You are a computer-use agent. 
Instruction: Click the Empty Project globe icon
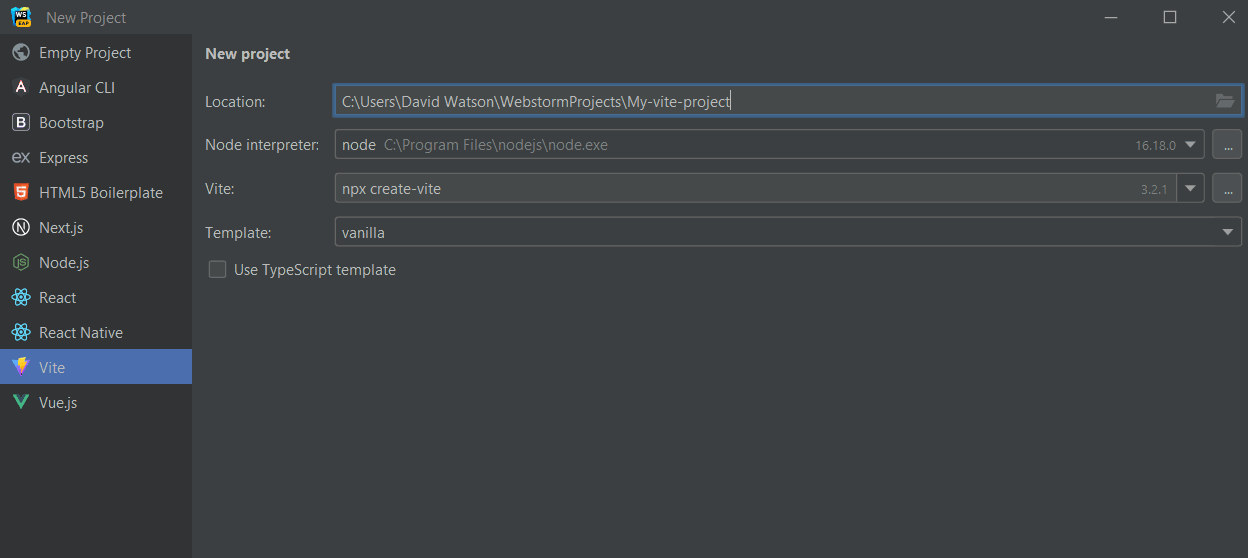[x=20, y=53]
